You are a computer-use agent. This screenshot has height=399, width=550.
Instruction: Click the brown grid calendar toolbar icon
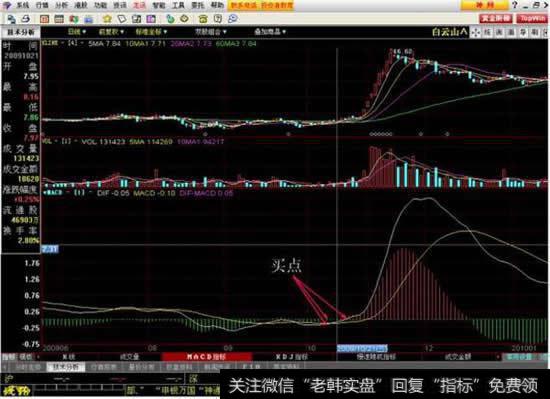click(59, 19)
